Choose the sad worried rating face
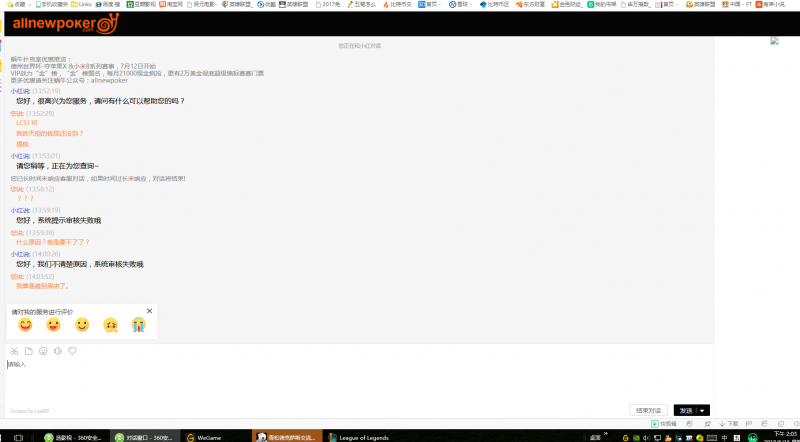The image size is (800, 442). 110,325
